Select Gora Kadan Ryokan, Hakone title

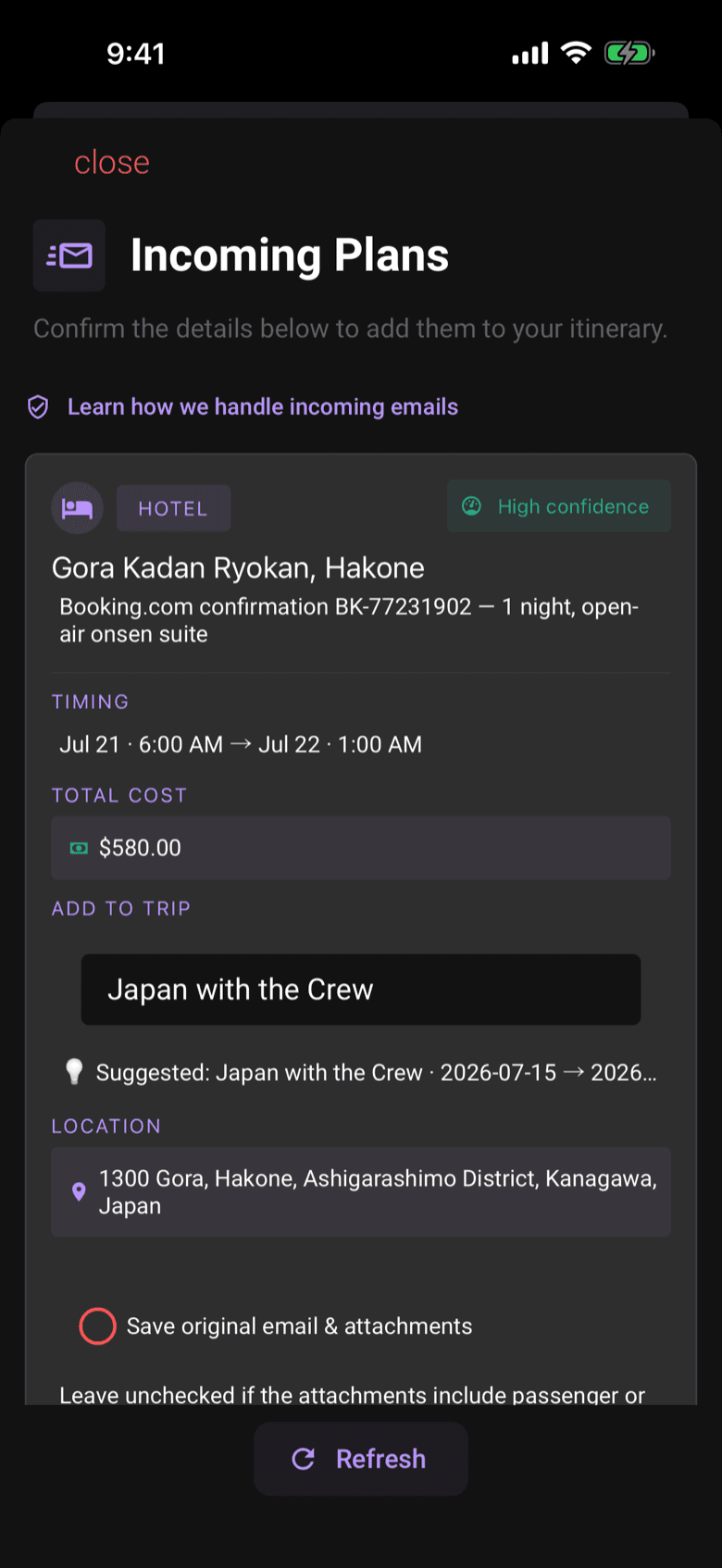[x=238, y=567]
